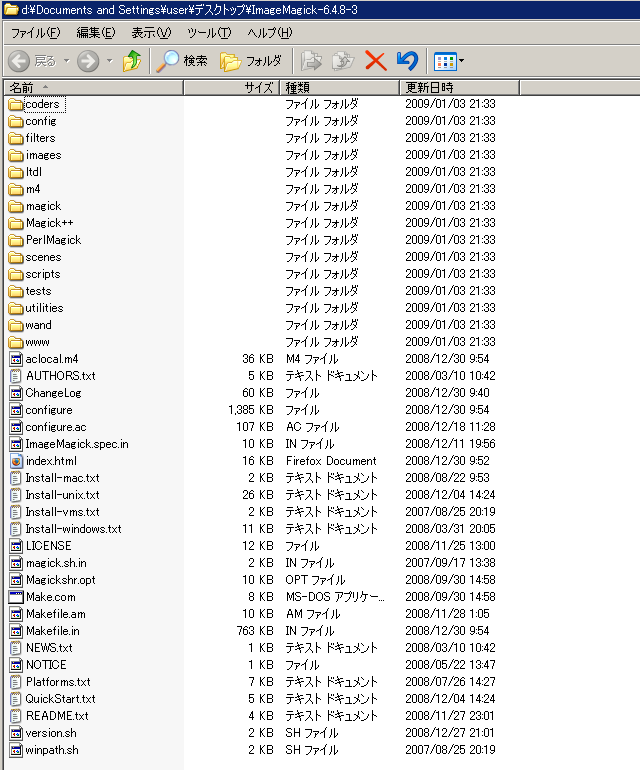Select the utilities folder icon
Screen dimensions: 640x770
pyautogui.click(x=16, y=308)
